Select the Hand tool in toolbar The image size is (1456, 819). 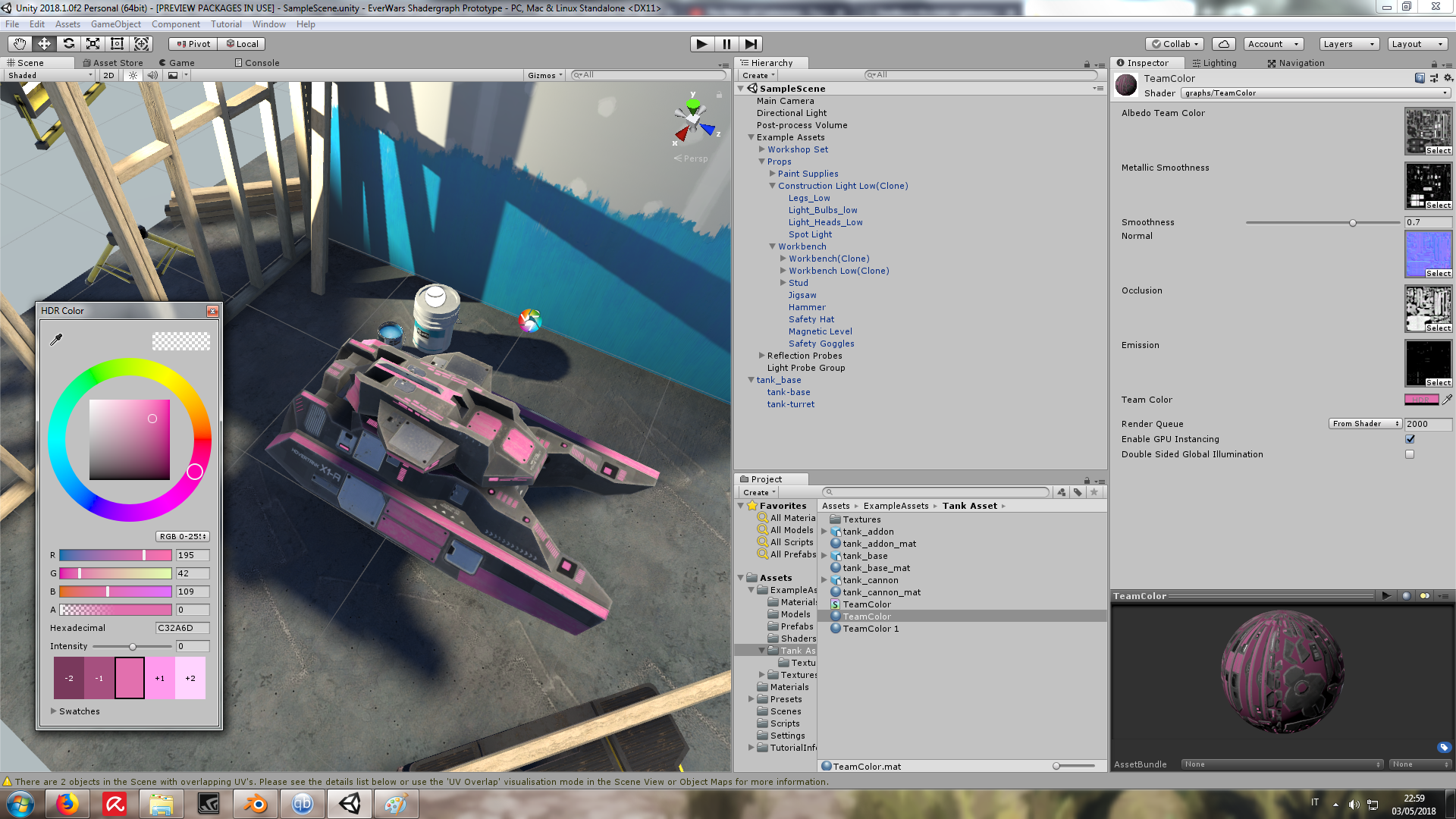pyautogui.click(x=20, y=44)
